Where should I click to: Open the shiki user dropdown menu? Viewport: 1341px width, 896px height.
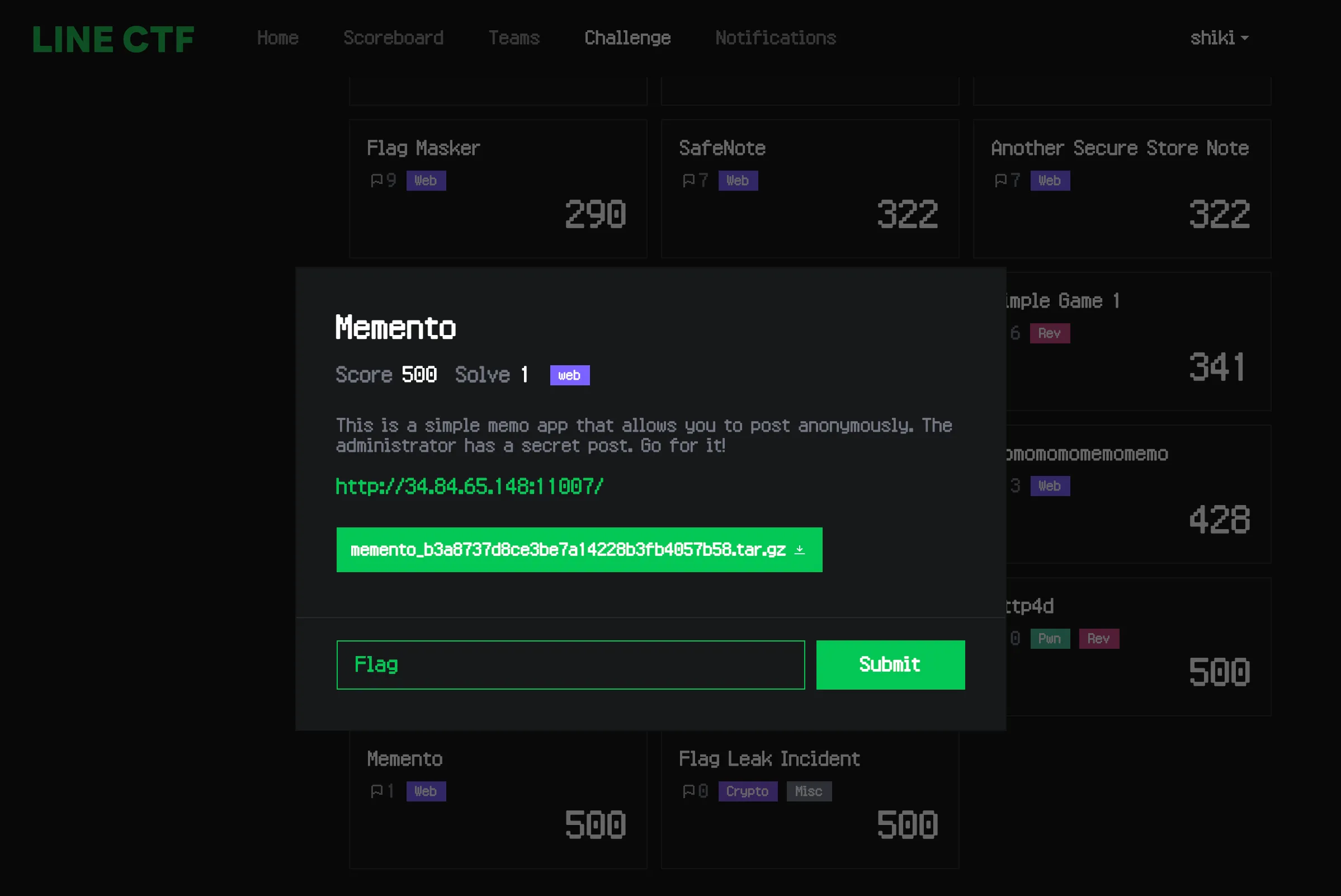click(1219, 37)
